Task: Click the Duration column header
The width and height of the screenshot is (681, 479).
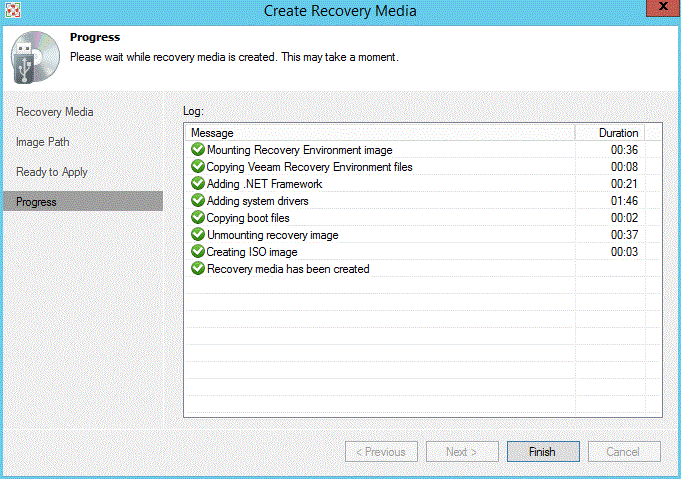Action: [617, 133]
